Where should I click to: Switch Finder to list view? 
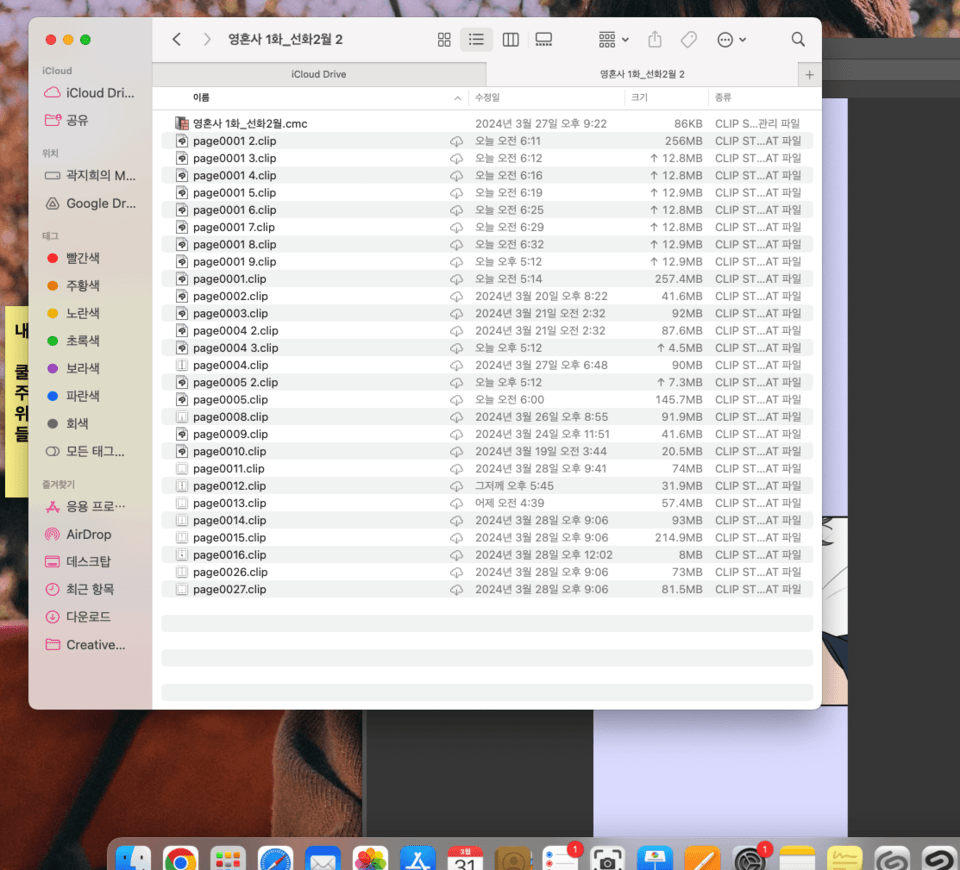click(476, 40)
